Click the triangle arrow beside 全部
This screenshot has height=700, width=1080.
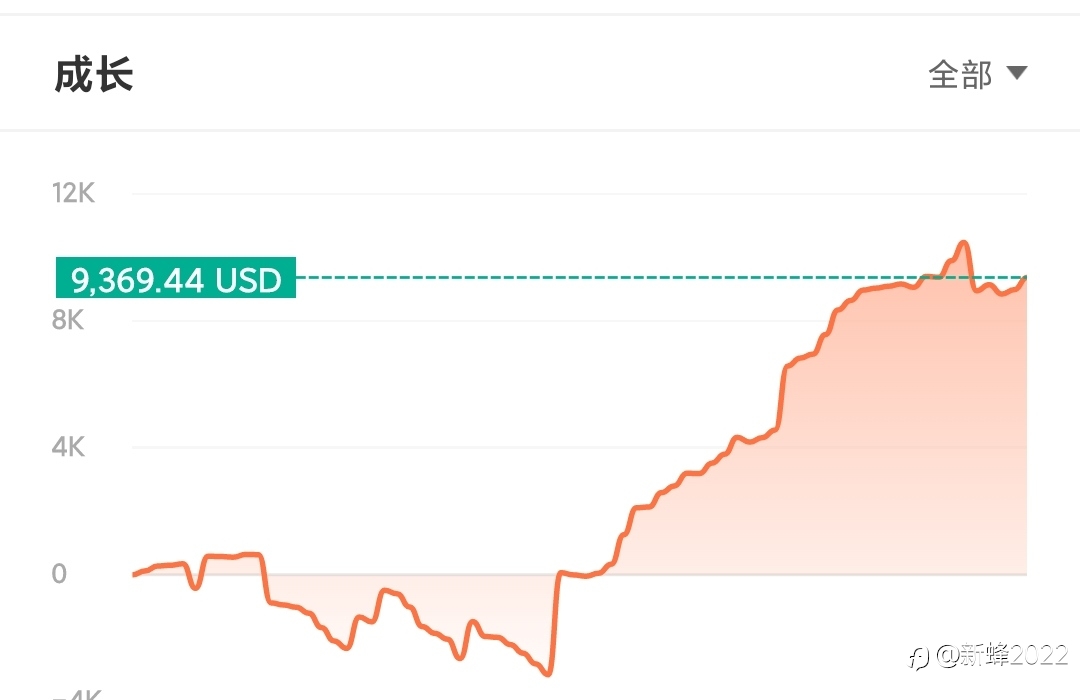point(1017,72)
